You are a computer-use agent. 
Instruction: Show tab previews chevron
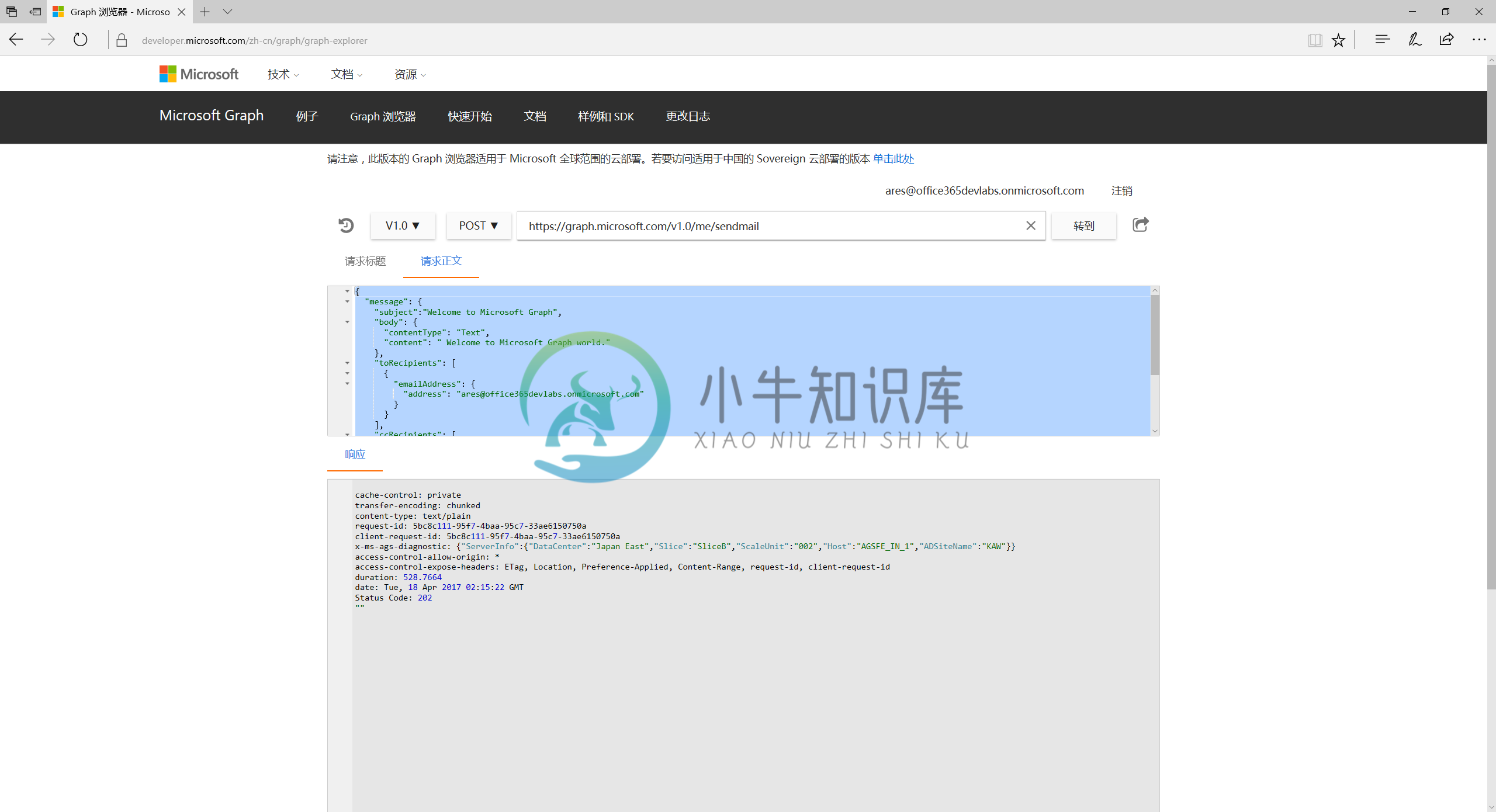coord(228,12)
